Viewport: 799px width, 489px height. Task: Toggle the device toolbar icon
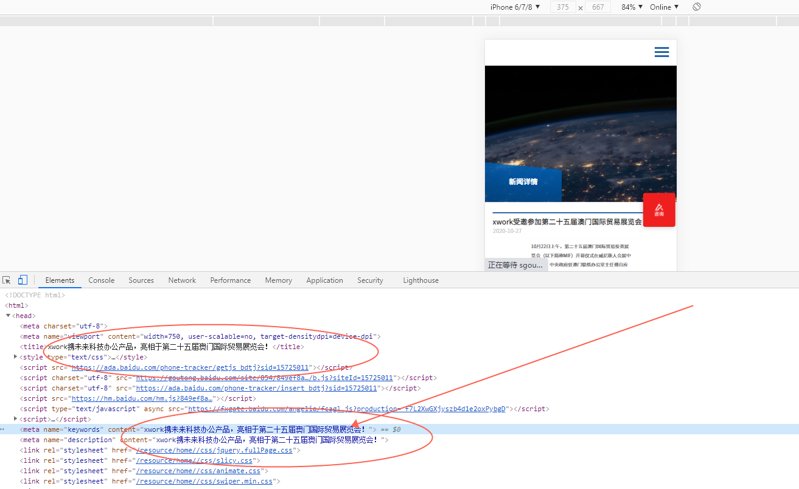click(22, 280)
